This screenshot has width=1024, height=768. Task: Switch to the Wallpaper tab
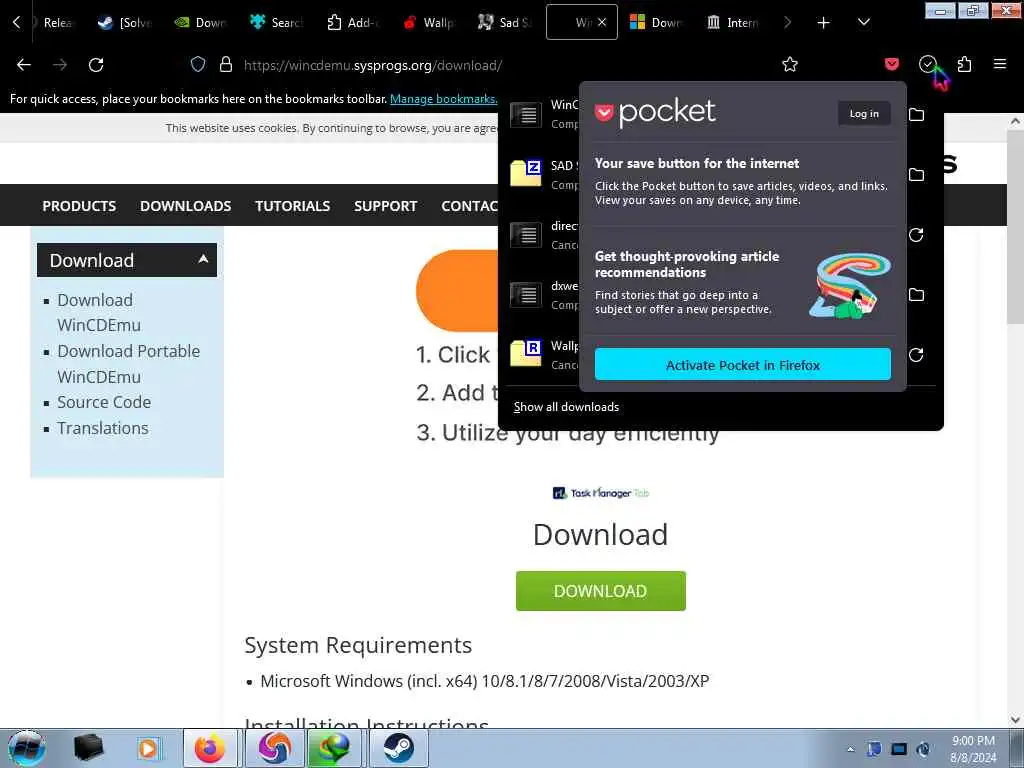click(429, 23)
